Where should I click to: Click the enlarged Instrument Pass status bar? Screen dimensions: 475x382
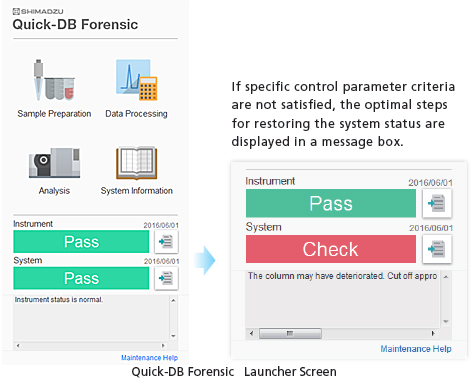[x=331, y=203]
